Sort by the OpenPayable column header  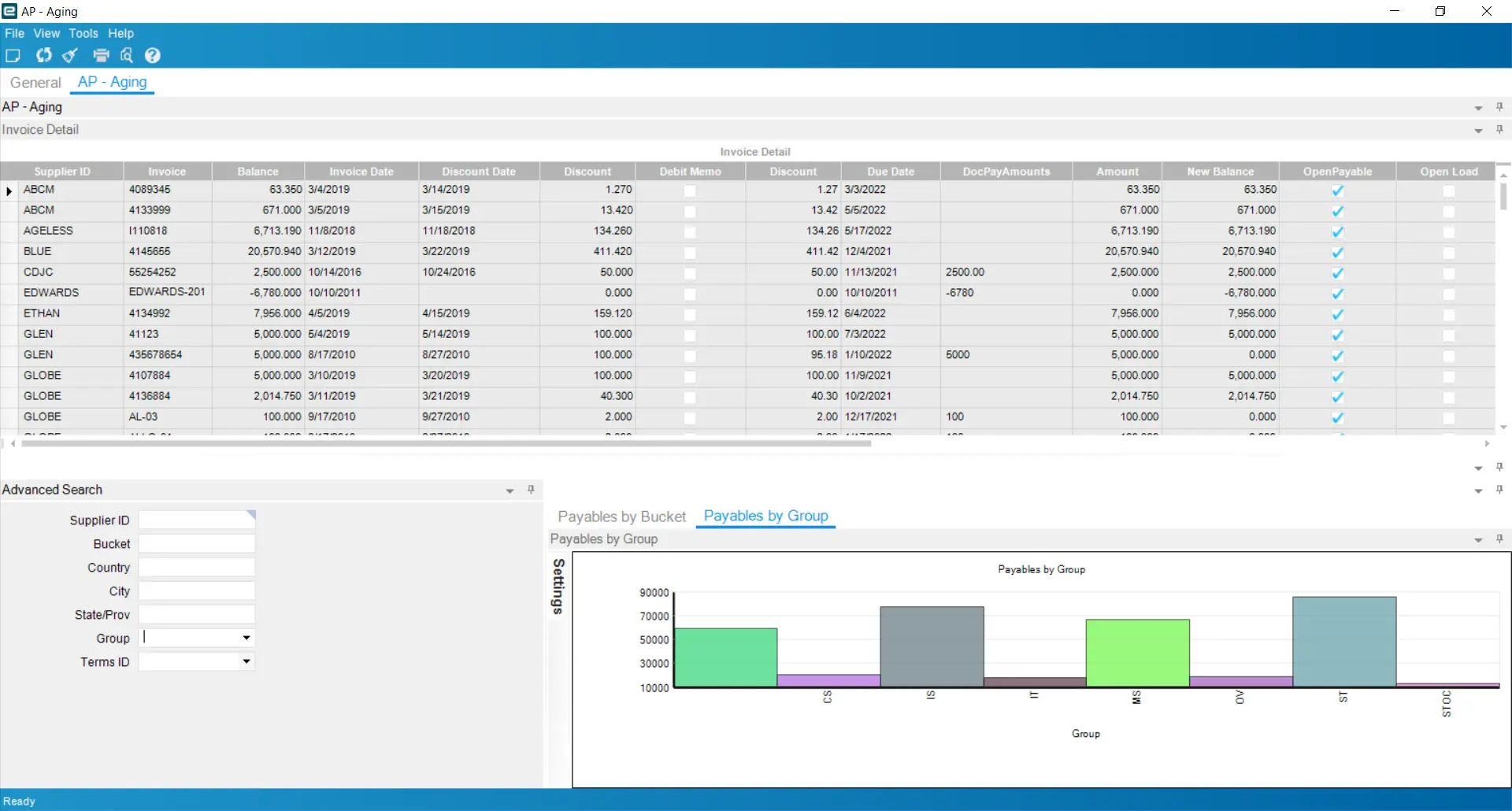click(1337, 171)
